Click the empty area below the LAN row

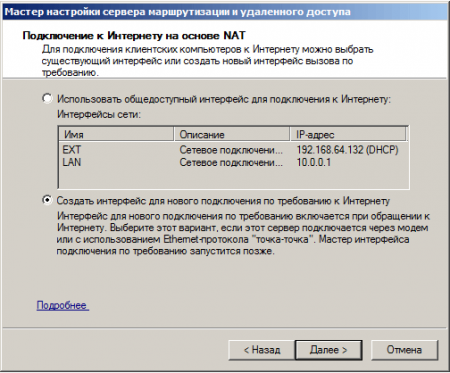(x=233, y=178)
